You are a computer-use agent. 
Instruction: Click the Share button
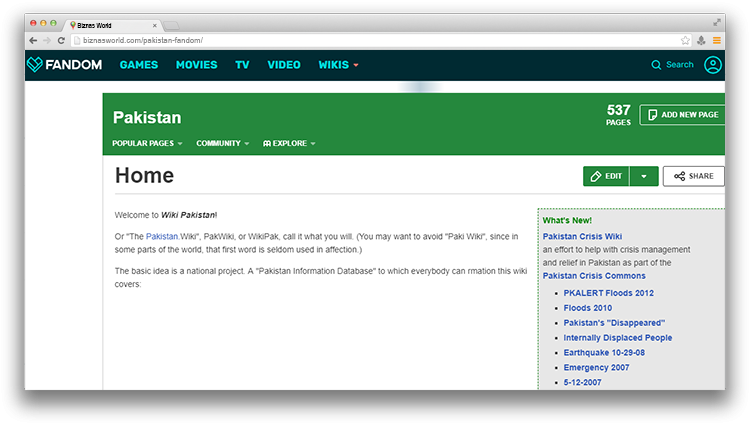coord(693,176)
